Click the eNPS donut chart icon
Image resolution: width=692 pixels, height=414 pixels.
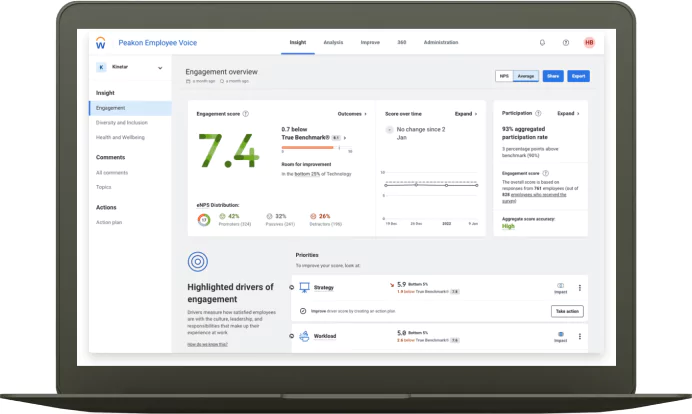click(x=204, y=220)
